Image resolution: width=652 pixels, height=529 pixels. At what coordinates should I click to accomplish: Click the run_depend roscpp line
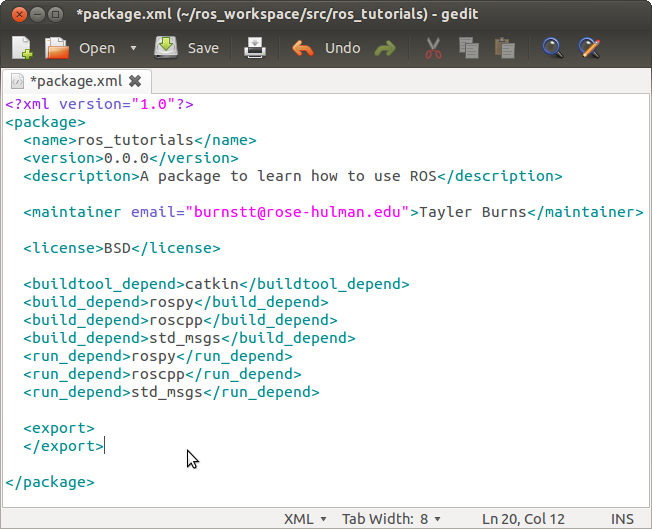[x=162, y=374]
